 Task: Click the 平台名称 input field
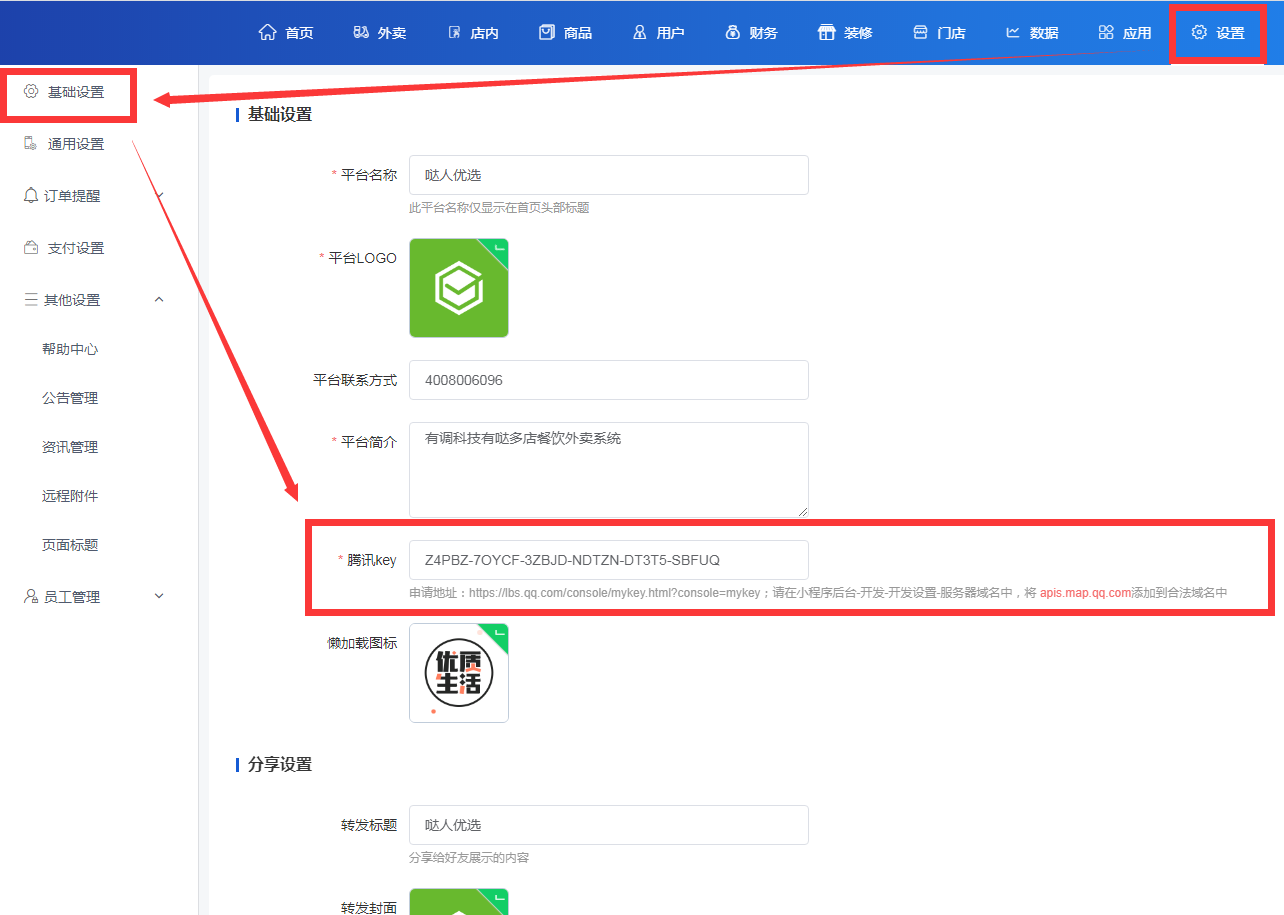(609, 175)
